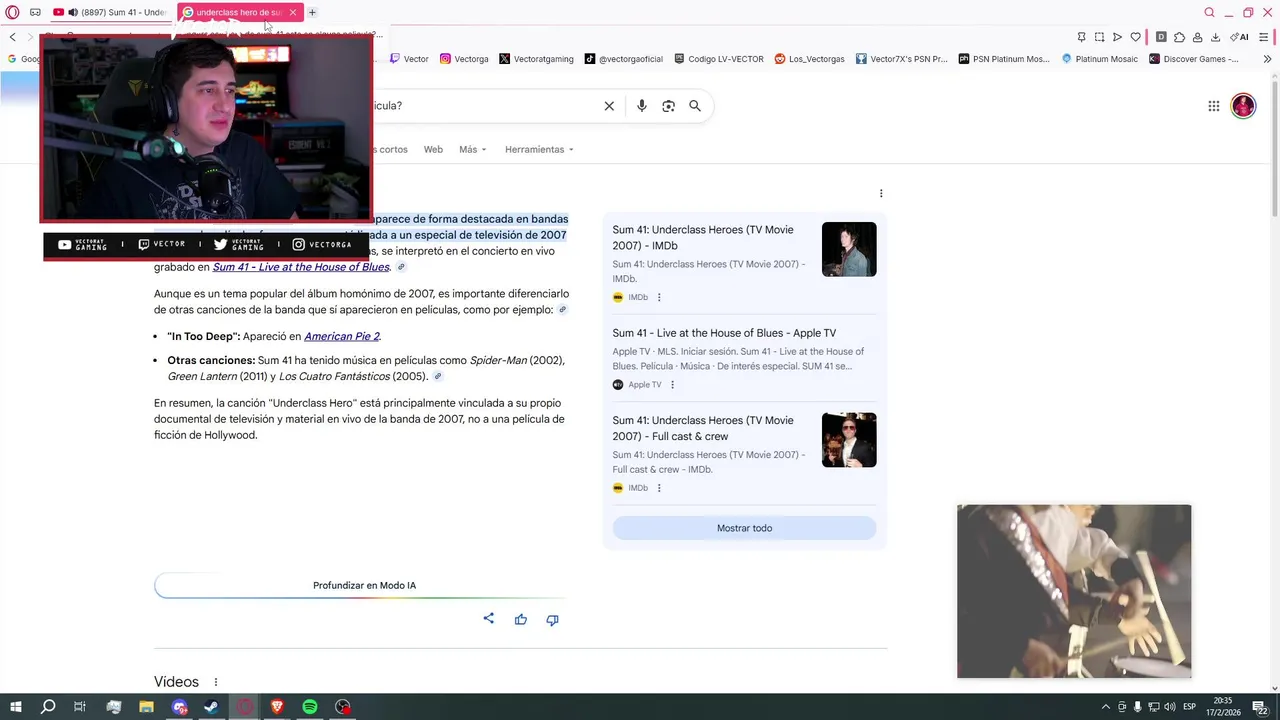Mute the Sum 41 YouTube tab audio
This screenshot has width=1280, height=720.
(x=73, y=12)
